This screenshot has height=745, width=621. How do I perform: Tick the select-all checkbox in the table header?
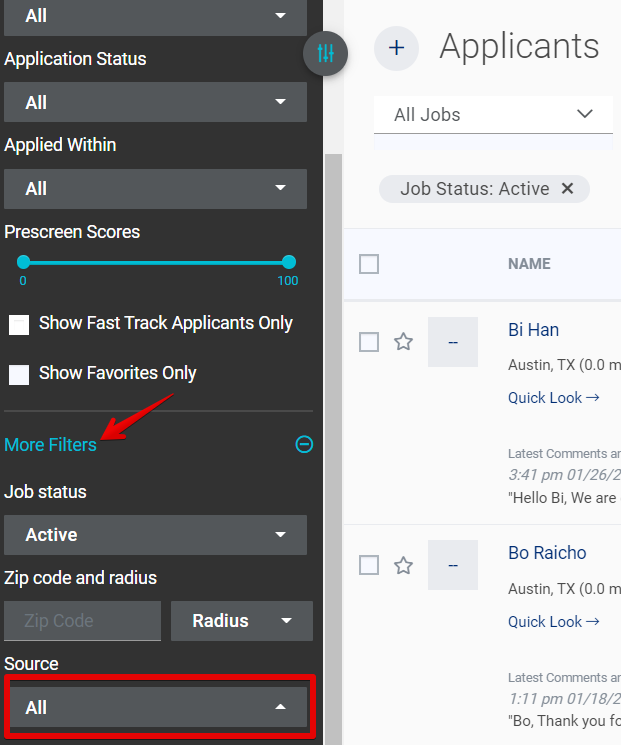pyautogui.click(x=369, y=264)
